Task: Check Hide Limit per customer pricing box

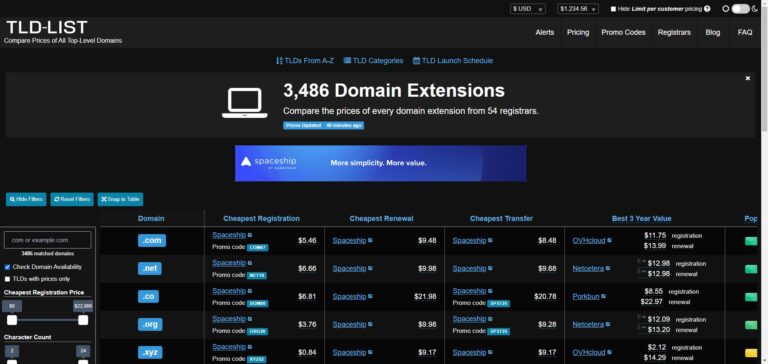Action: pos(613,9)
